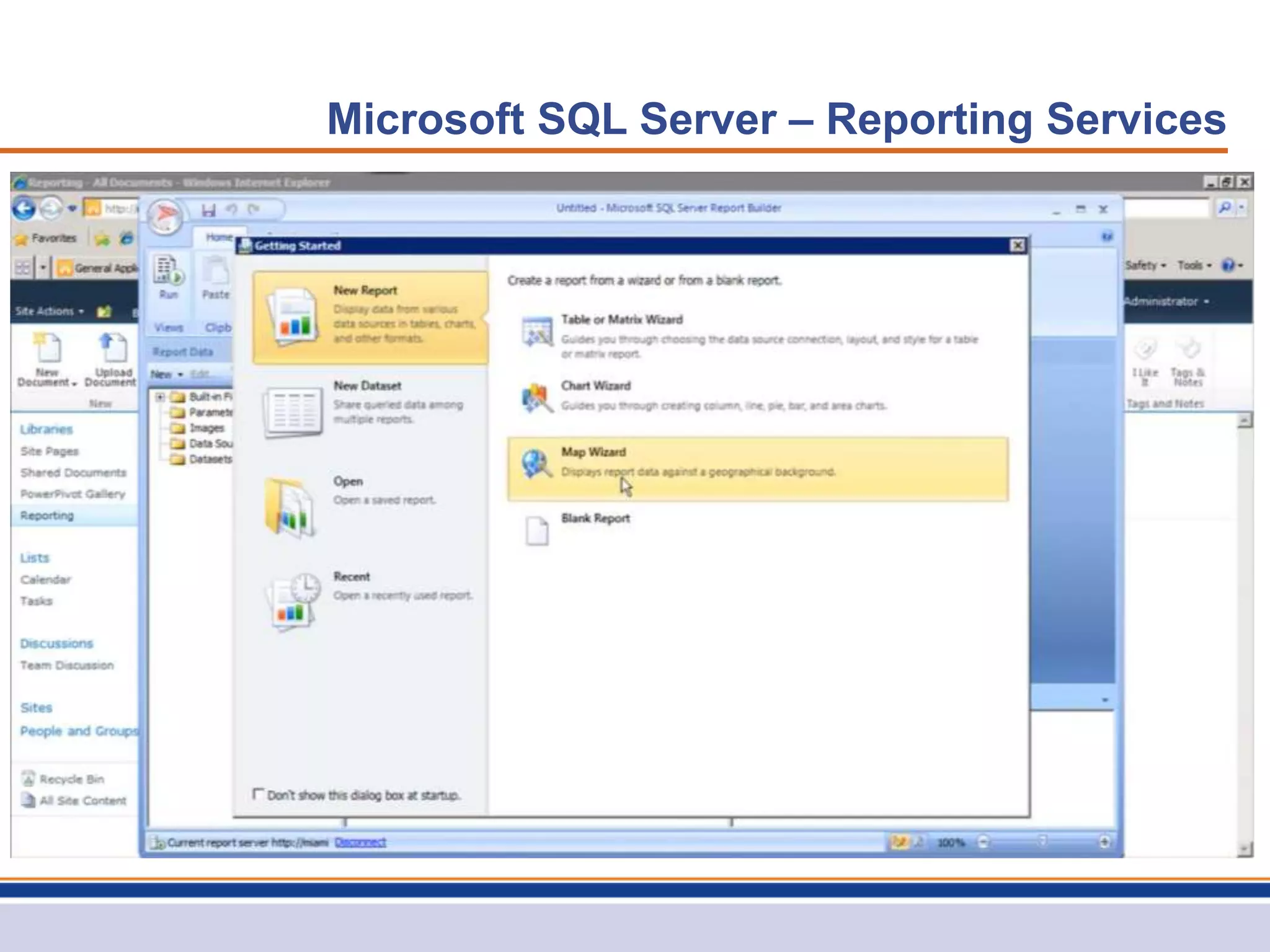
Task: Click the Report Builder application orb button
Action: pyautogui.click(x=165, y=216)
